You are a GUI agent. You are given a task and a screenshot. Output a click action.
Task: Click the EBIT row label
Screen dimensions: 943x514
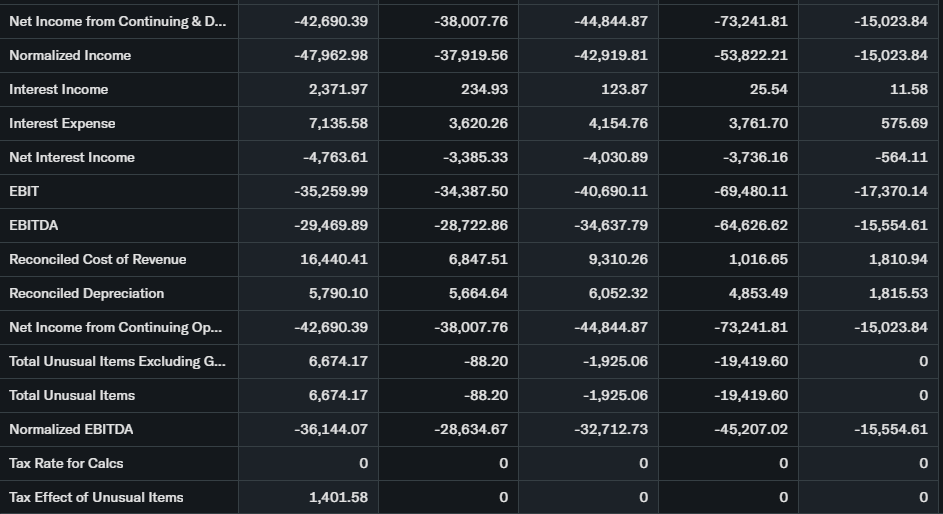click(x=24, y=191)
